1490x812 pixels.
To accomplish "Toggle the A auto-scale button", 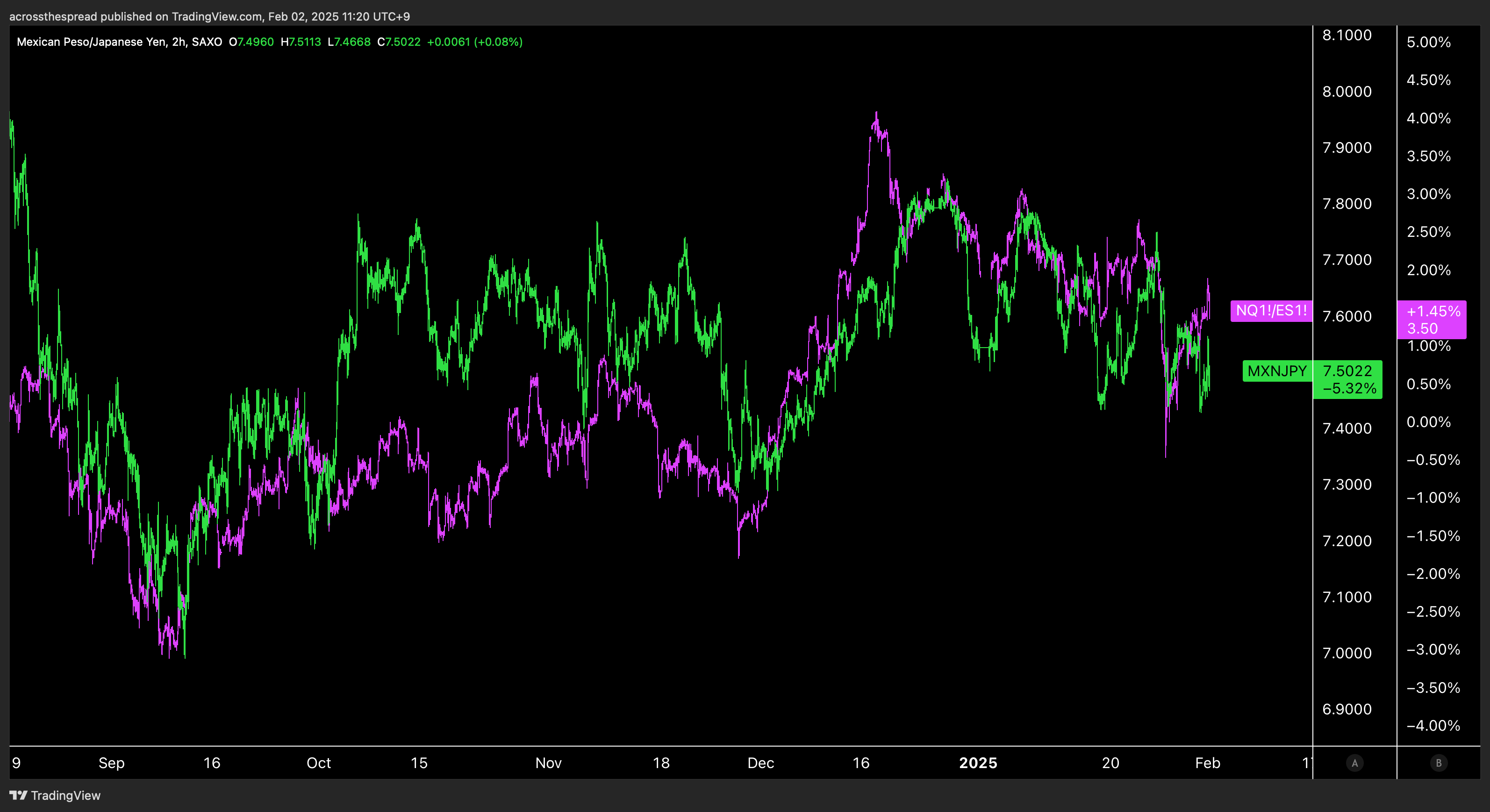I will pos(1354,763).
